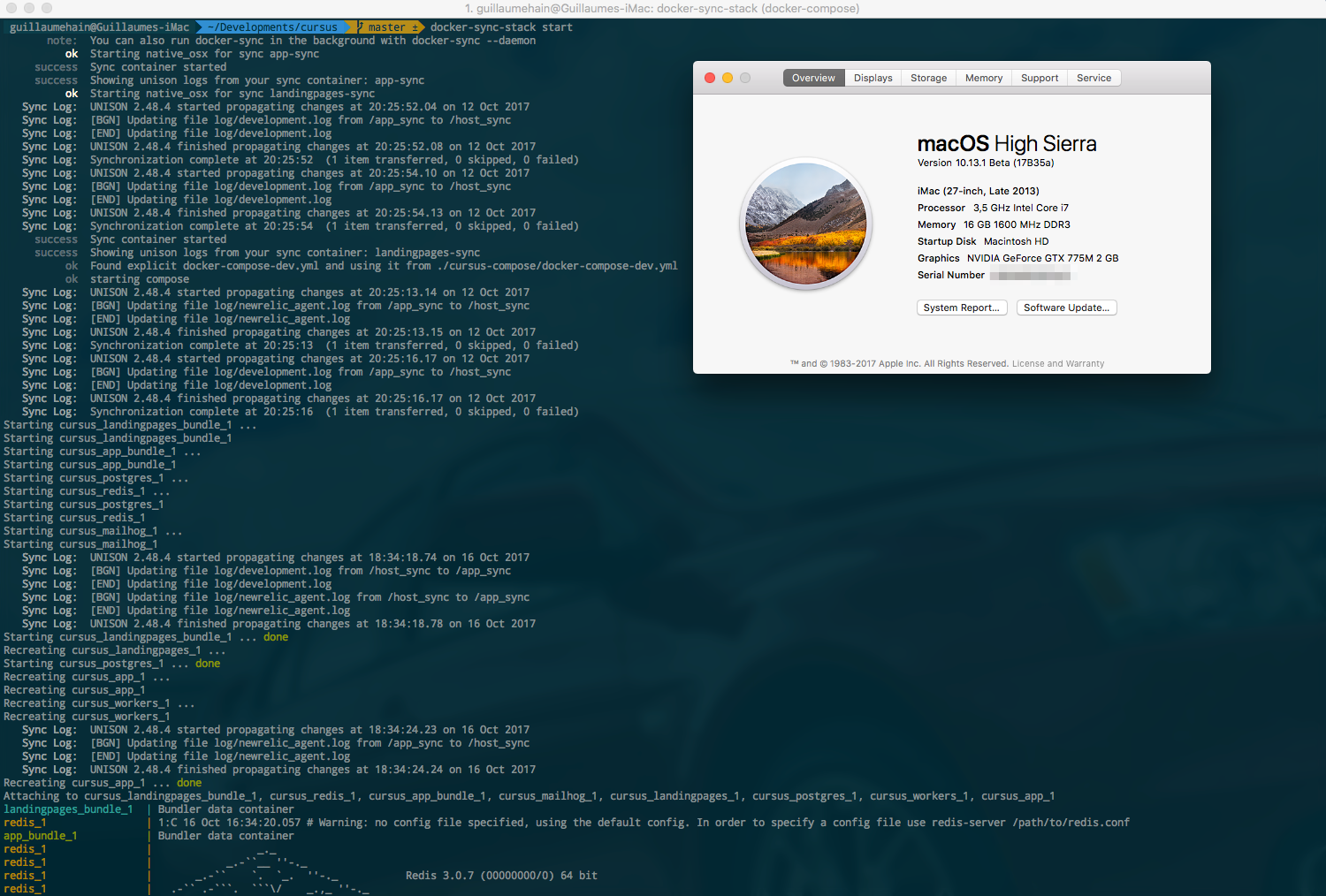Click the terminal window close button
The height and width of the screenshot is (896, 1326).
11,8
